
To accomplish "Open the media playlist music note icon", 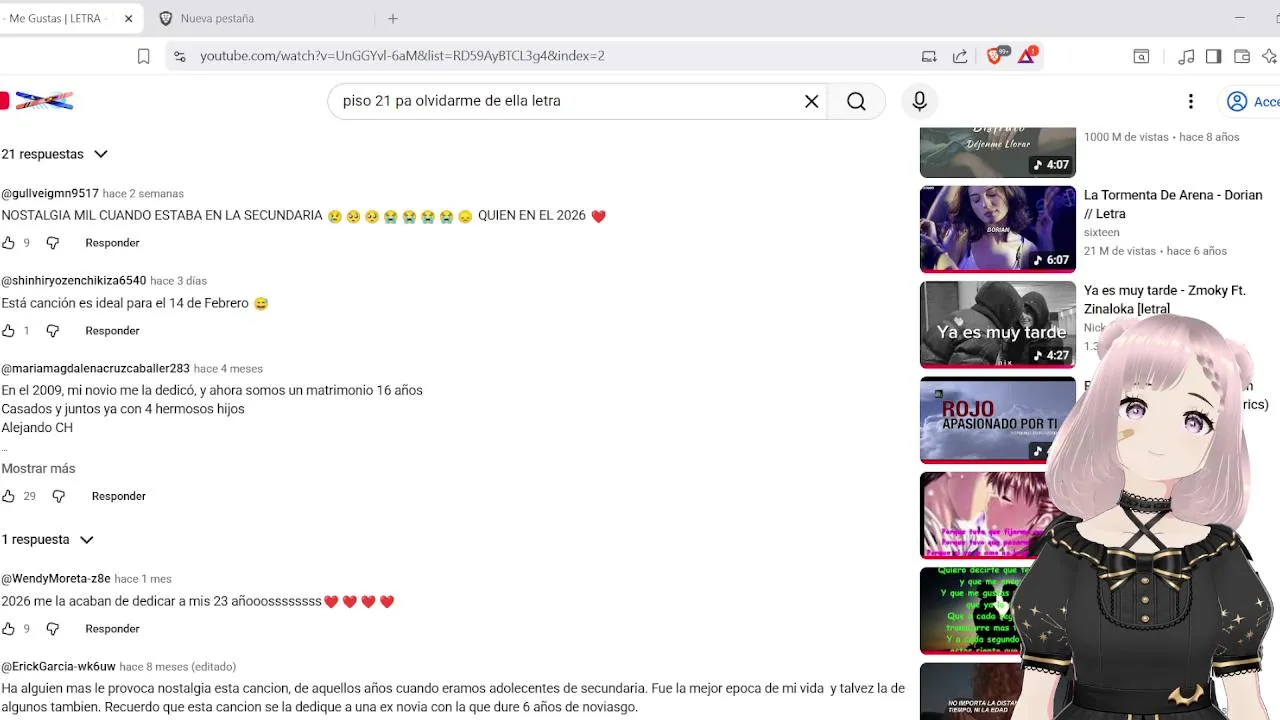I will 1186,56.
